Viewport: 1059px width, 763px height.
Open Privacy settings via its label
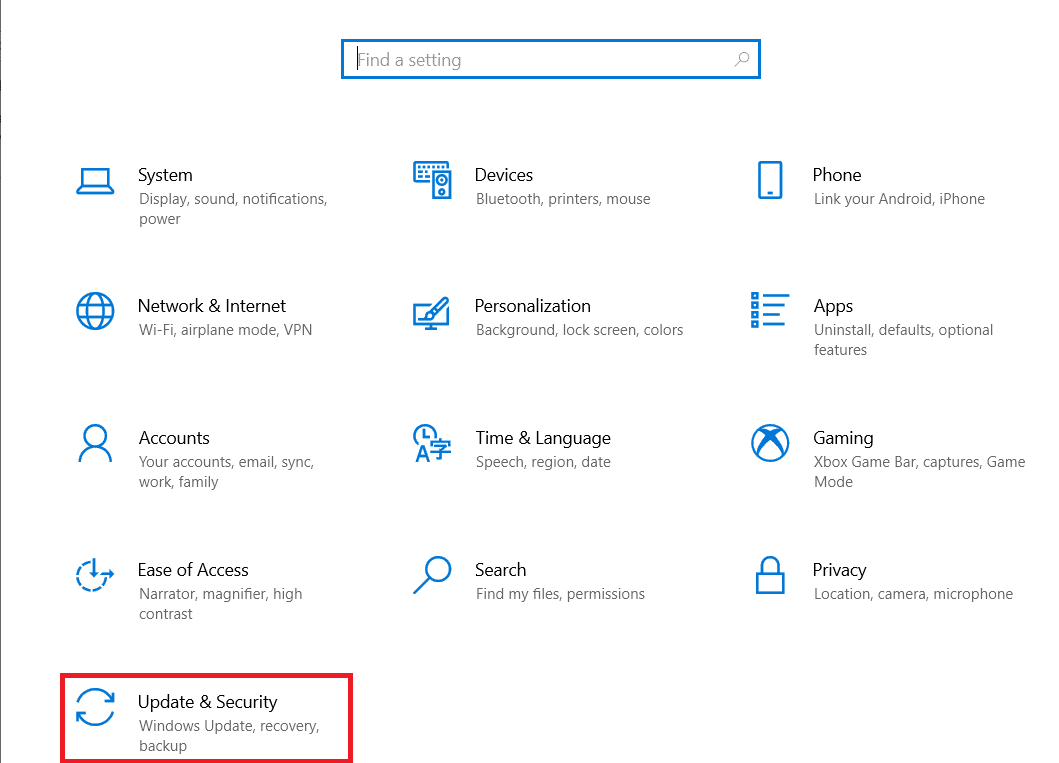(x=839, y=570)
